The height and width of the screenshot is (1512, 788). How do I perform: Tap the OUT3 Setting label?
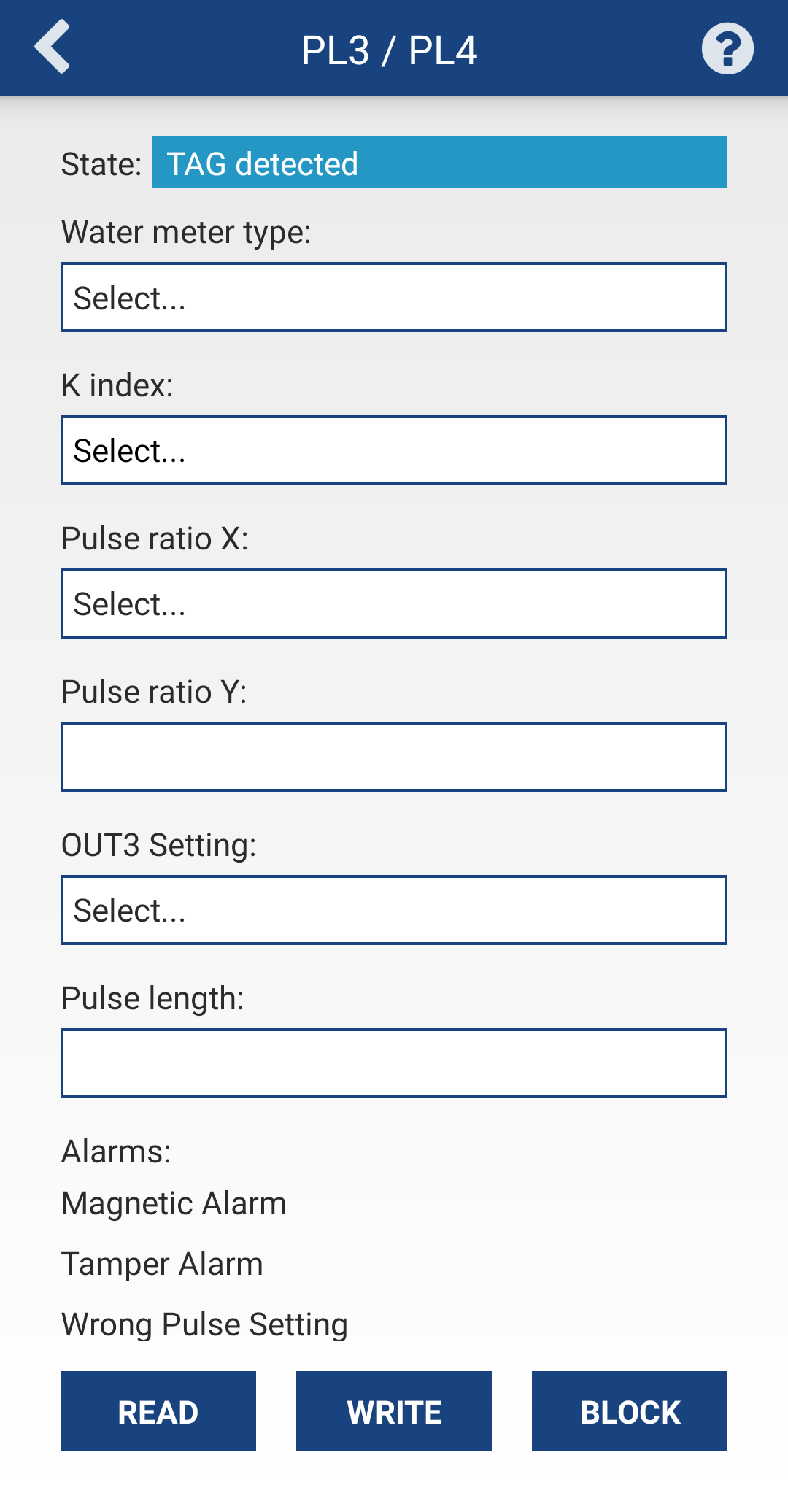159,845
